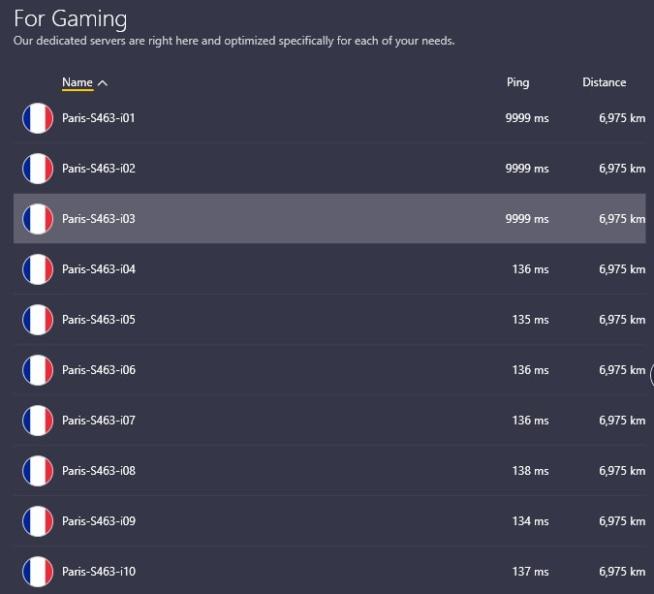The image size is (654, 594).
Task: Click the scroll handle at right edge
Action: (651, 375)
